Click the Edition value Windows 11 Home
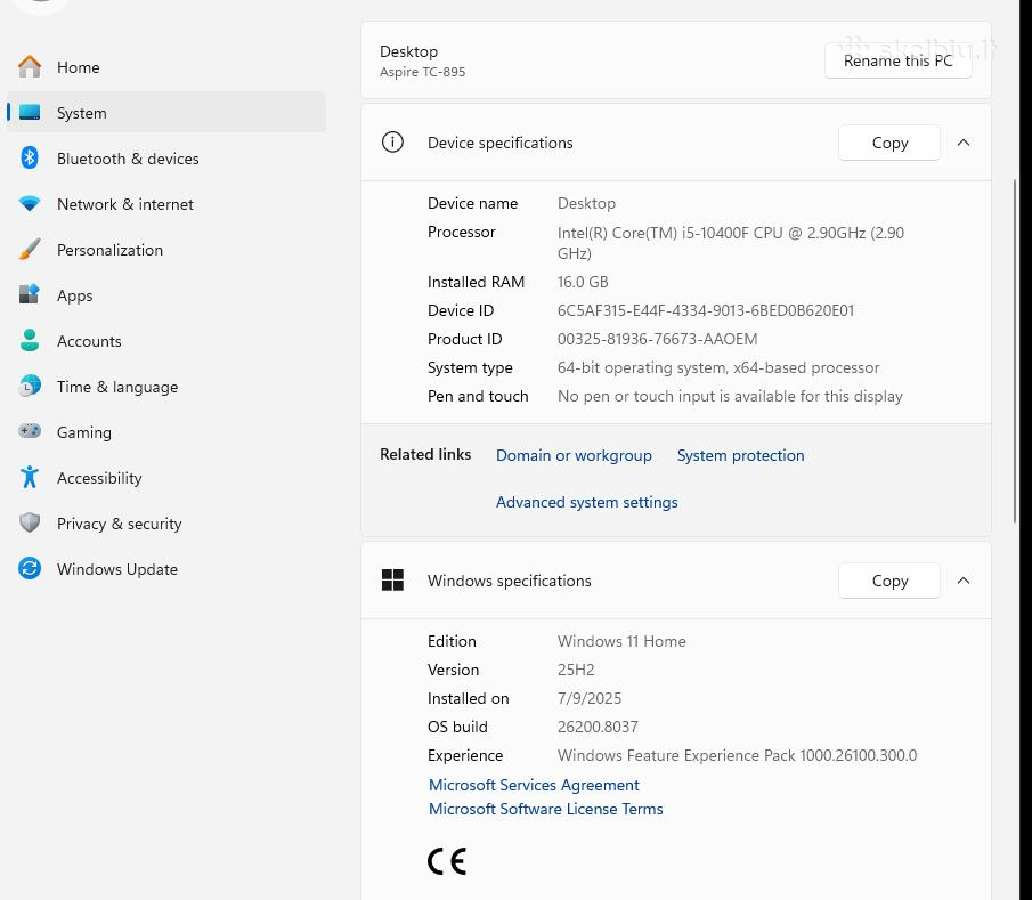This screenshot has width=1032, height=900. point(621,641)
